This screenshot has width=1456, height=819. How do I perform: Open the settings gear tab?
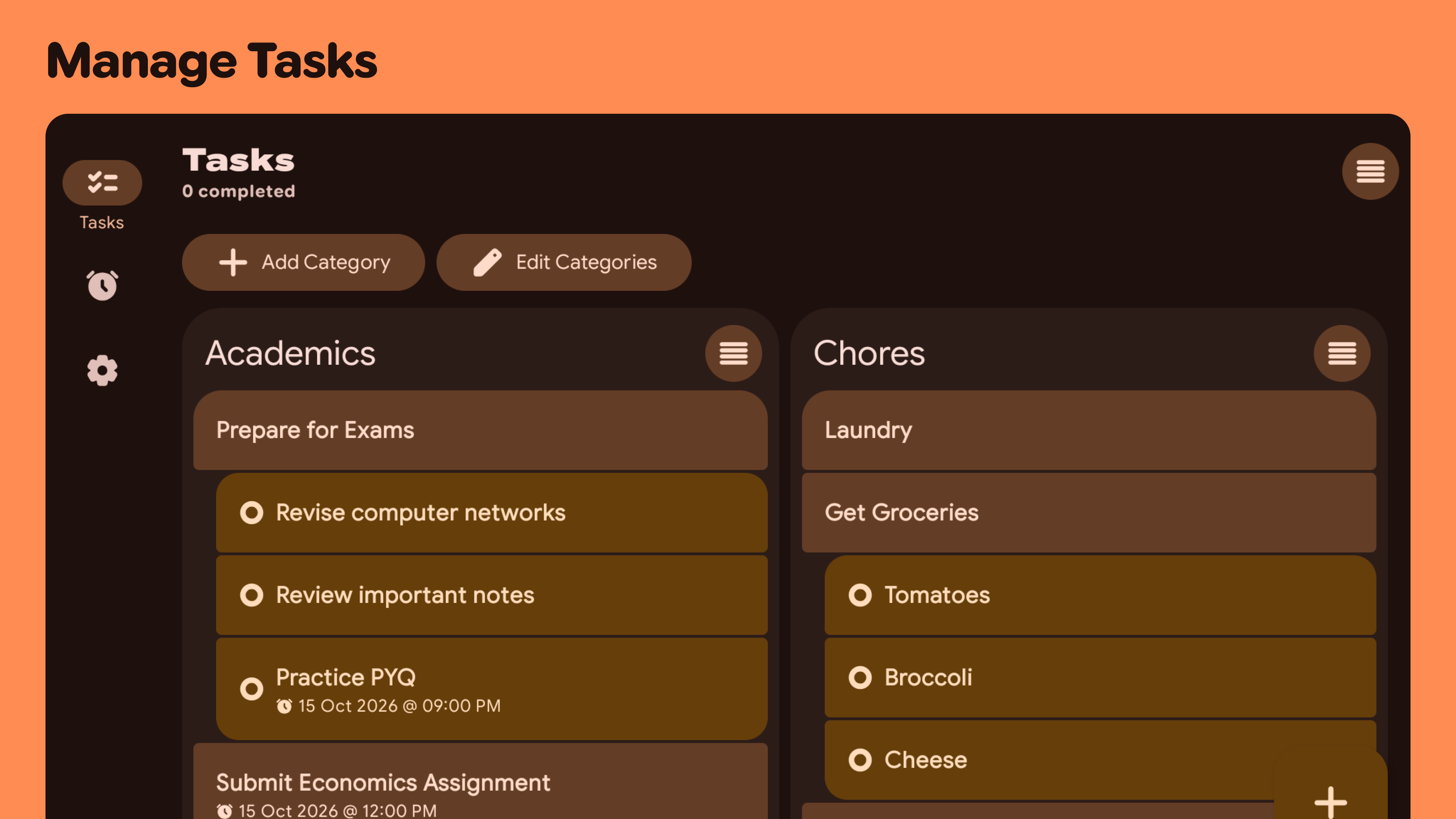pyautogui.click(x=102, y=371)
